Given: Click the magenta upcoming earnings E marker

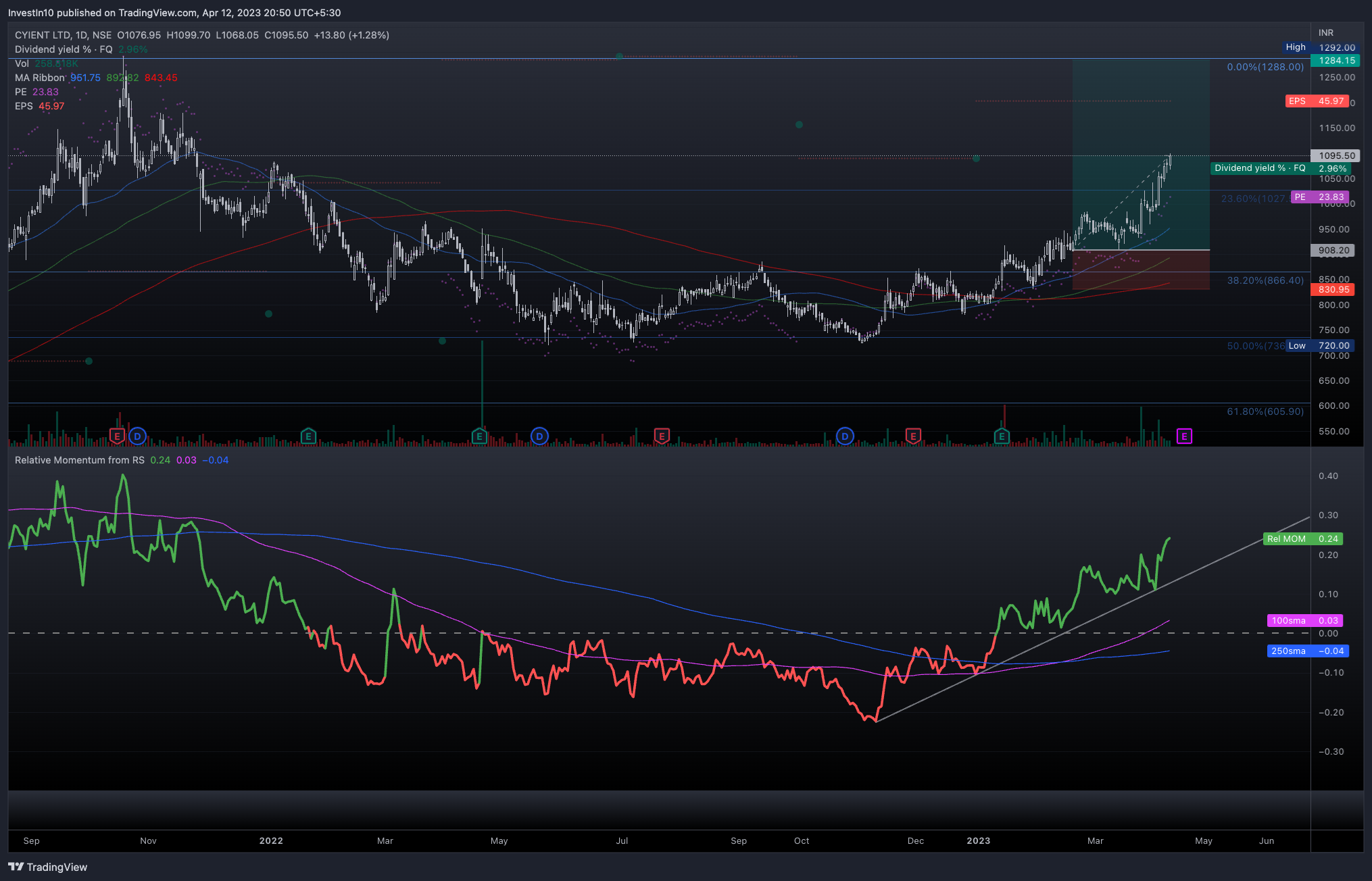Looking at the screenshot, I should tap(1184, 436).
